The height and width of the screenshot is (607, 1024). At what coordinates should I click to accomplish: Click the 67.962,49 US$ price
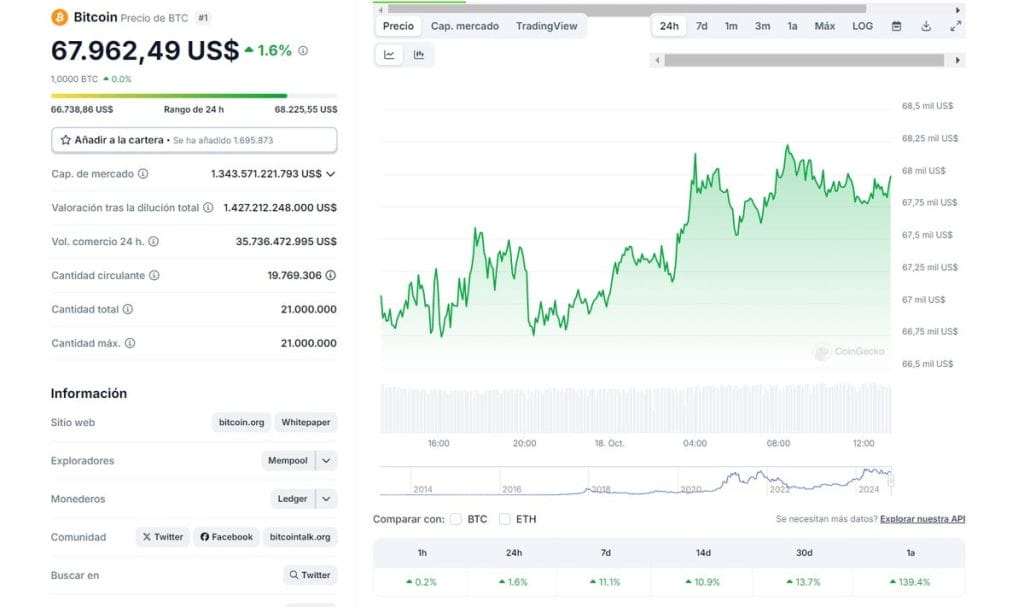(x=145, y=50)
